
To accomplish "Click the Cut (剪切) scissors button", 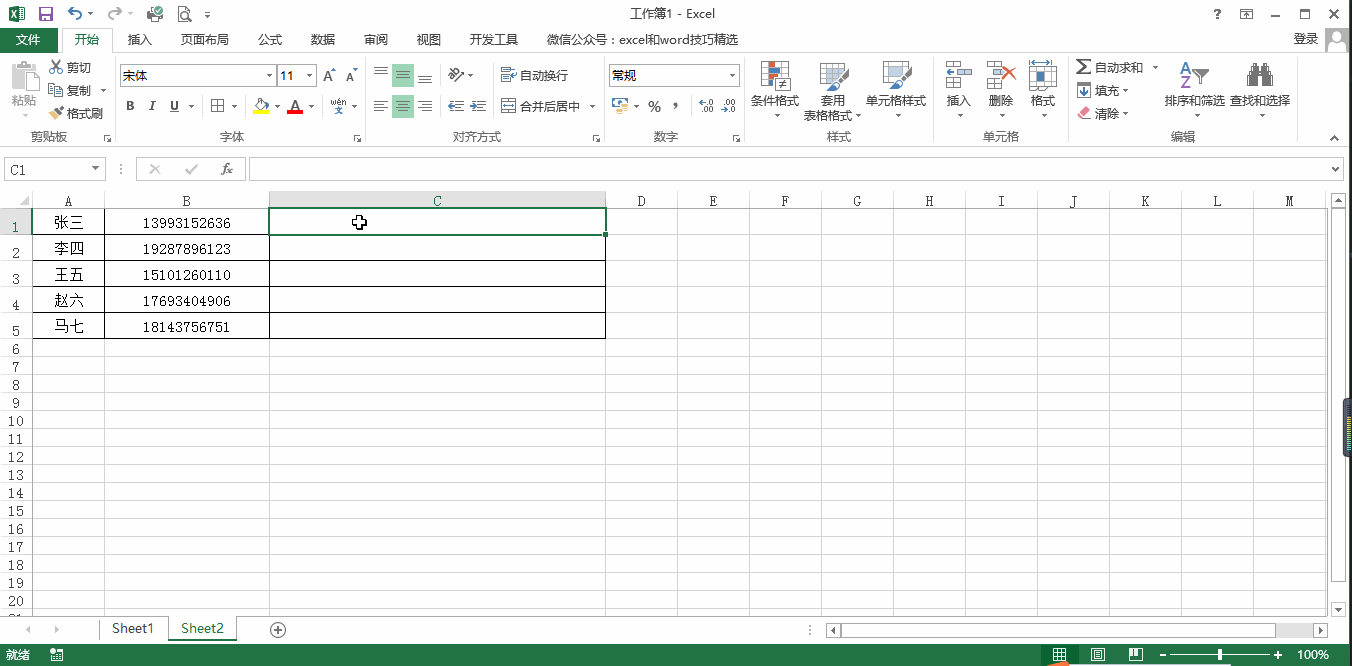I will click(70, 67).
